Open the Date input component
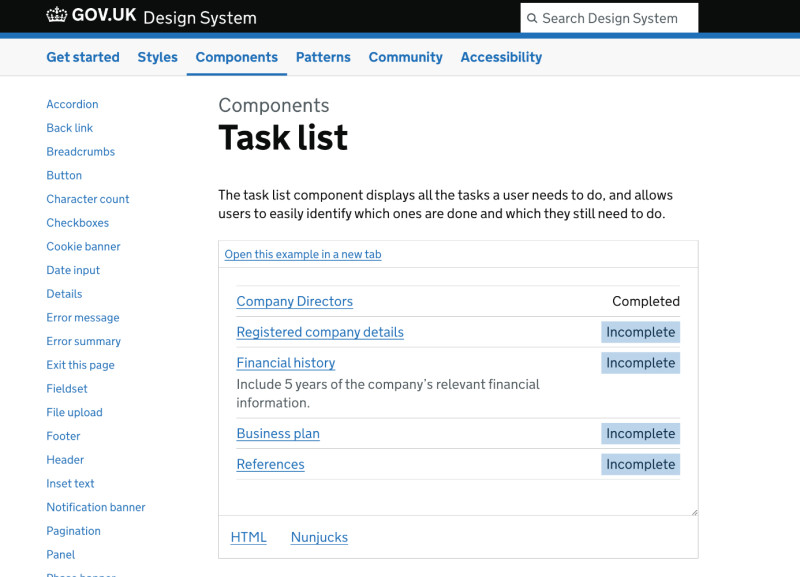This screenshot has width=800, height=577. (x=73, y=270)
